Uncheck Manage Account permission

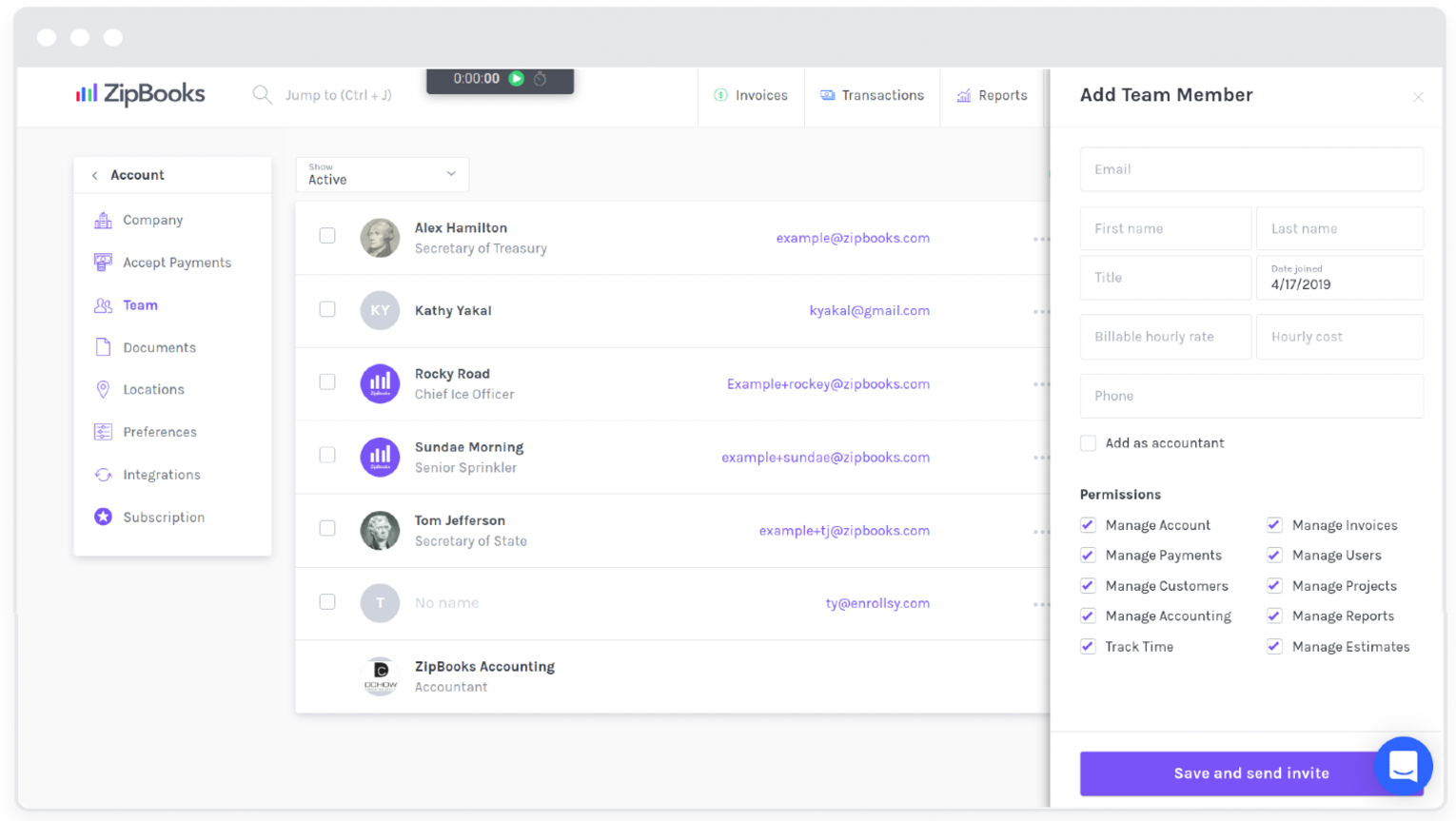click(x=1088, y=525)
